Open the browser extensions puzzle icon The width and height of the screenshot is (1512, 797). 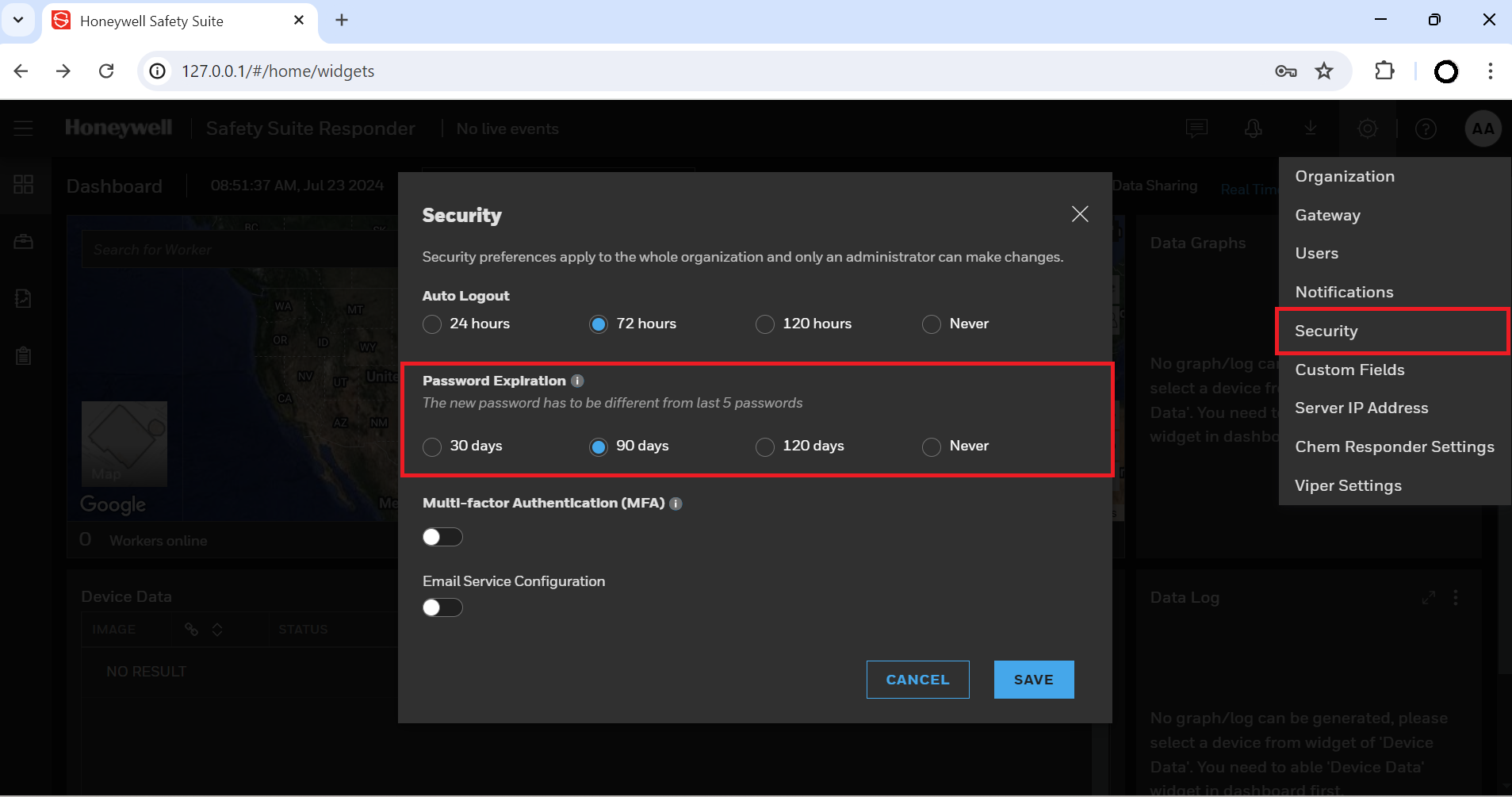click(1384, 71)
